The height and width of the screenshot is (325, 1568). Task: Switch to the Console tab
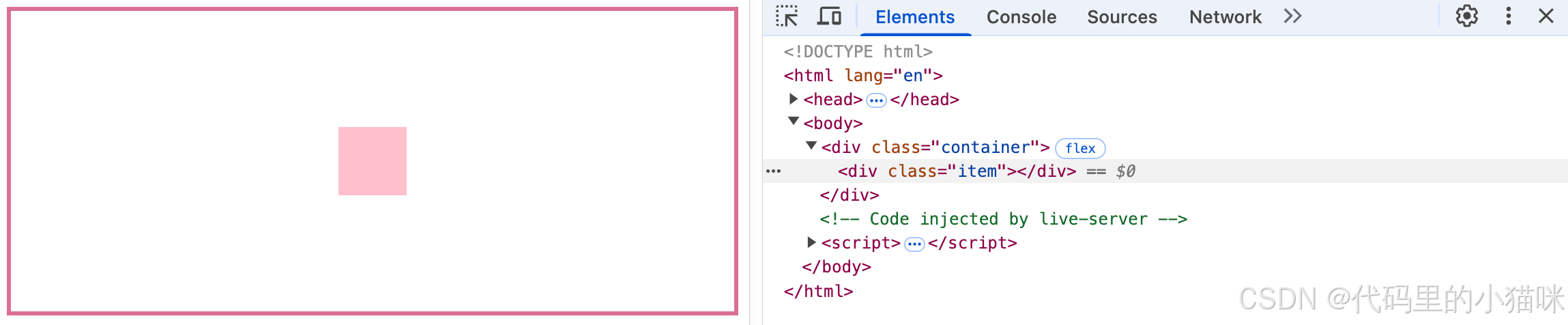[x=1021, y=17]
